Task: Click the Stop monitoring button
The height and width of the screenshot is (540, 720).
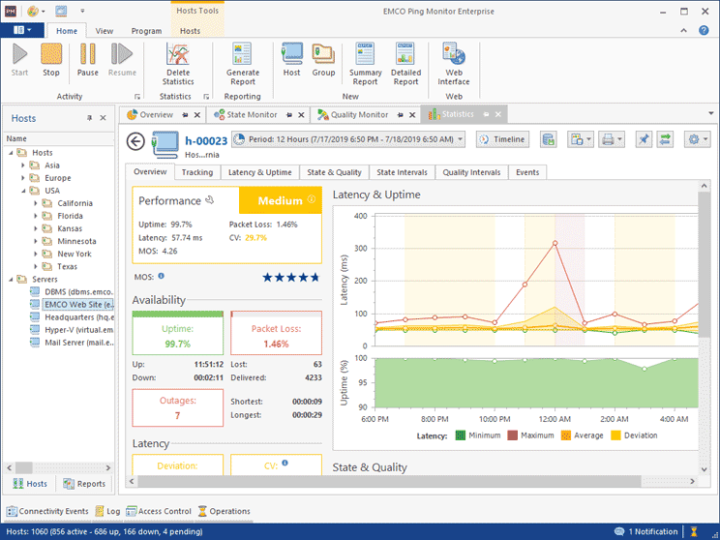Action: (x=51, y=60)
